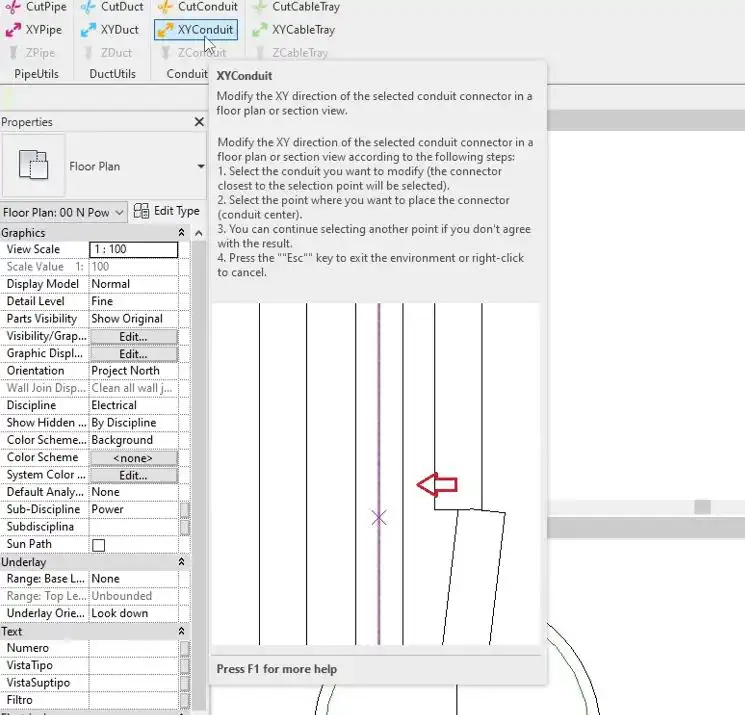Click the VistaTipo parameter field
The width and height of the screenshot is (745, 715).
134,666
